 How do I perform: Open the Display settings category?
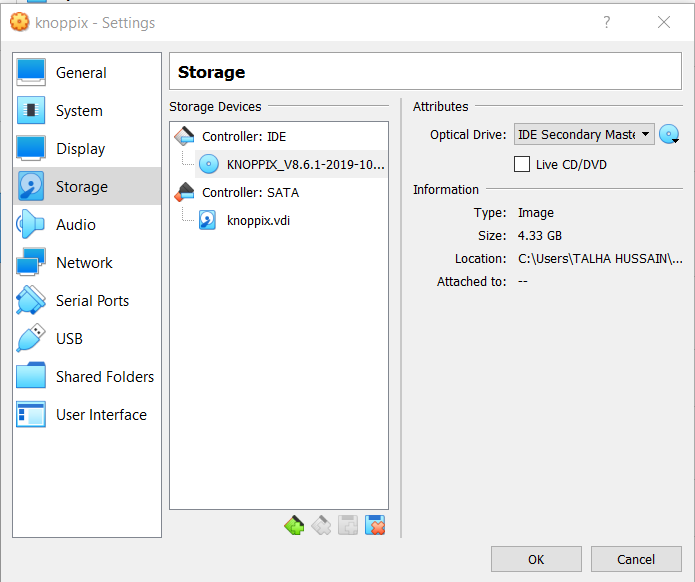pyautogui.click(x=80, y=149)
